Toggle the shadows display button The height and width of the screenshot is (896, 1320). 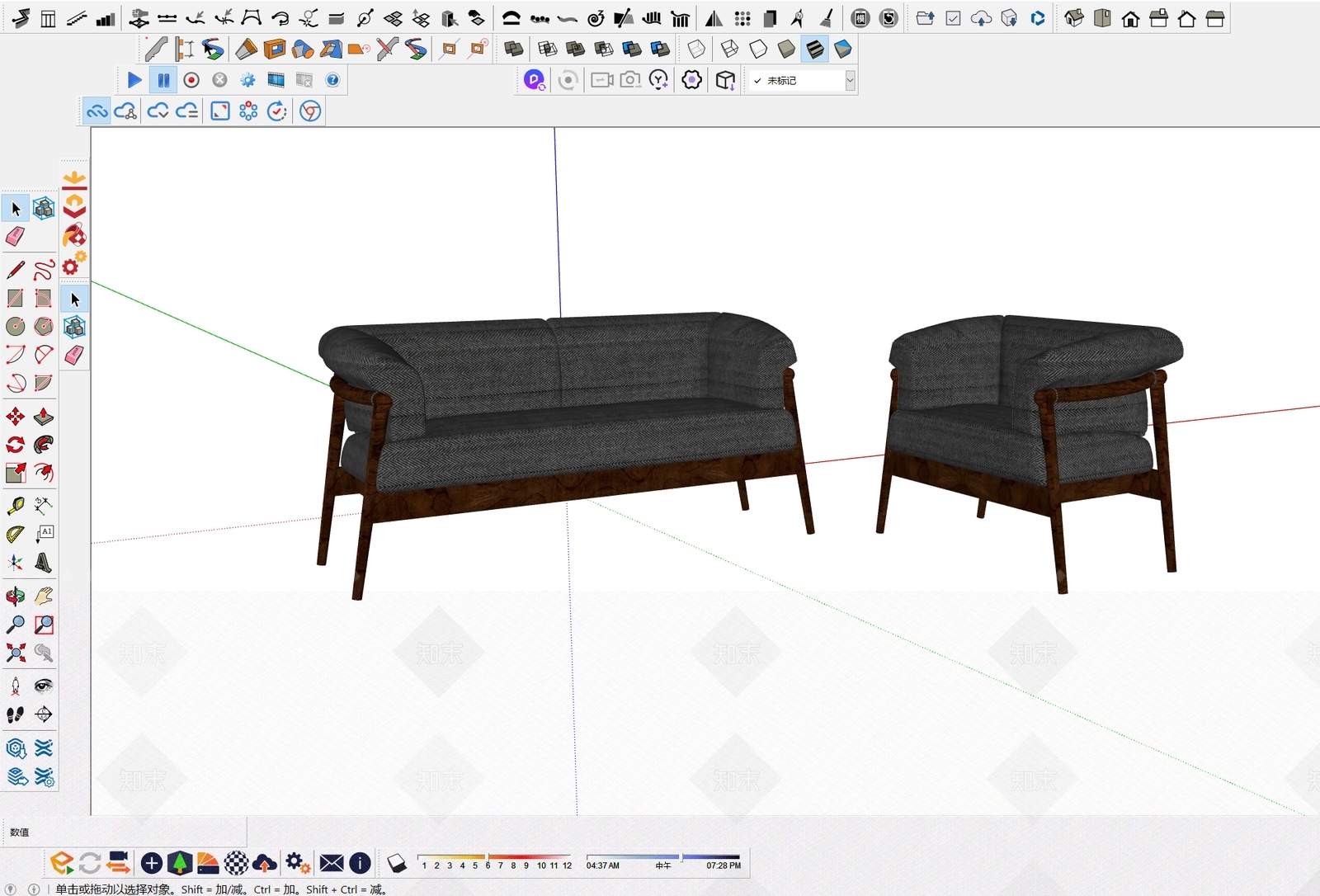pos(396,863)
